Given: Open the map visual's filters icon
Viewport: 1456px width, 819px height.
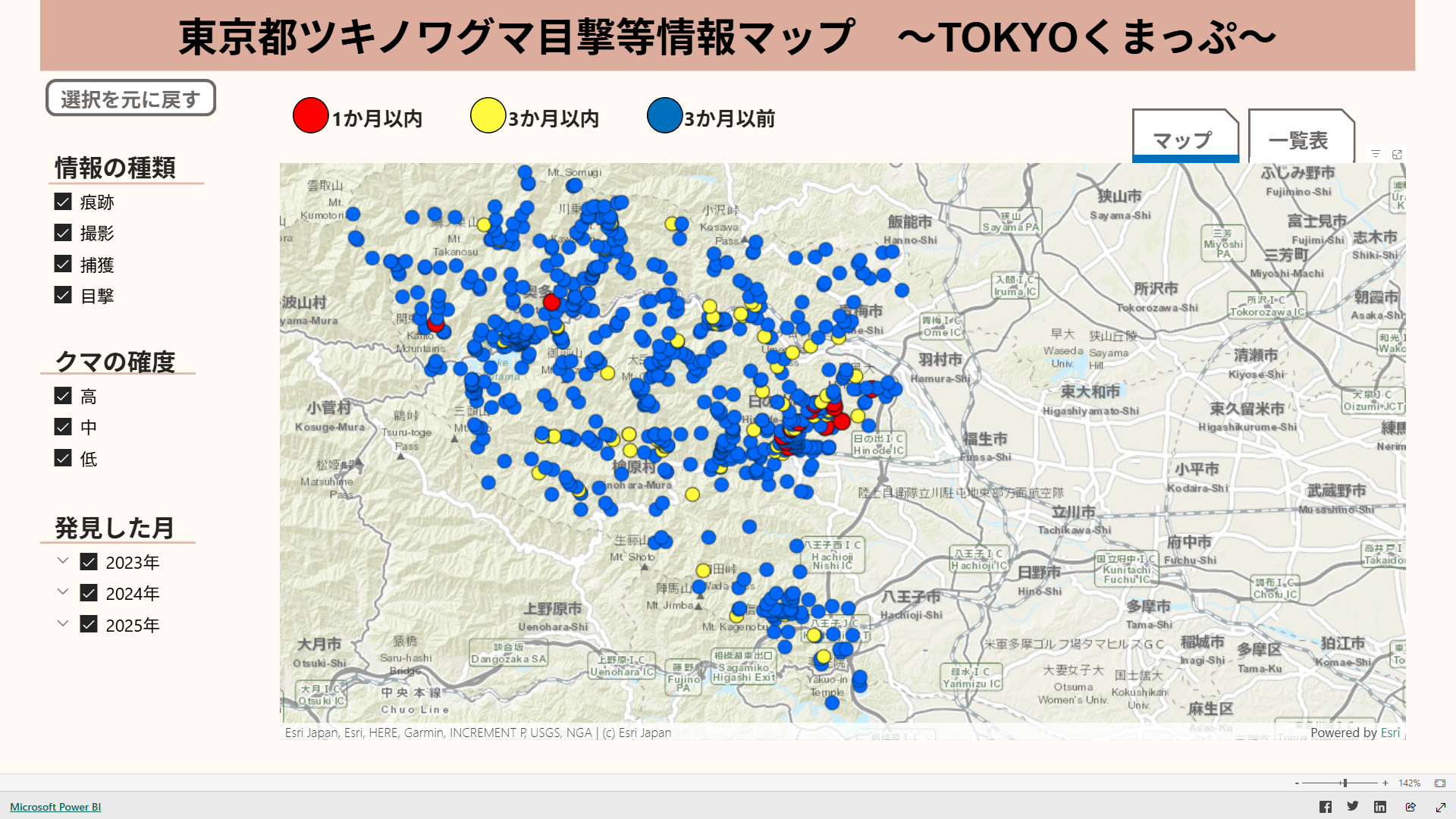Looking at the screenshot, I should (1376, 154).
